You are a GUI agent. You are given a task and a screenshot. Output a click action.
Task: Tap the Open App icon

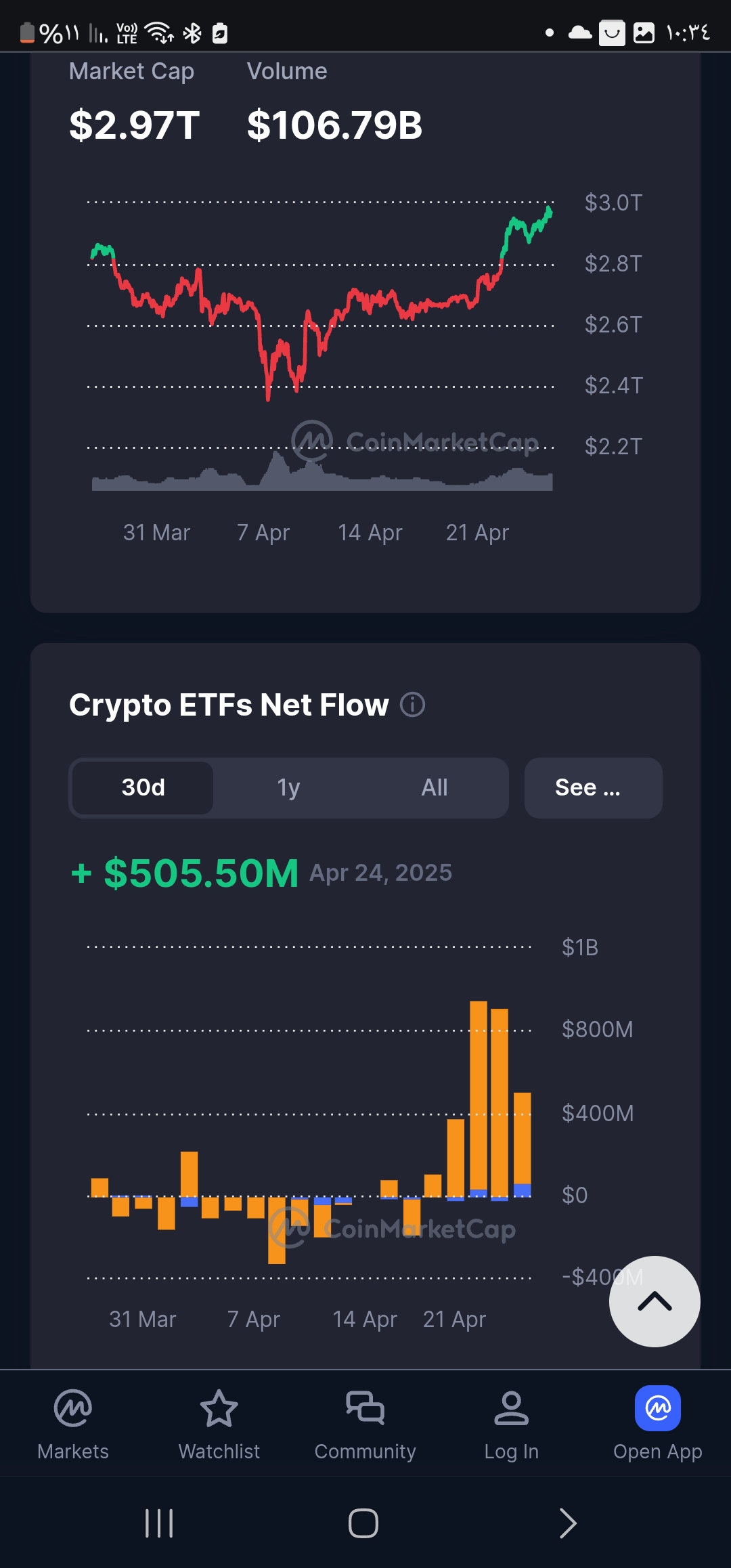[657, 1408]
